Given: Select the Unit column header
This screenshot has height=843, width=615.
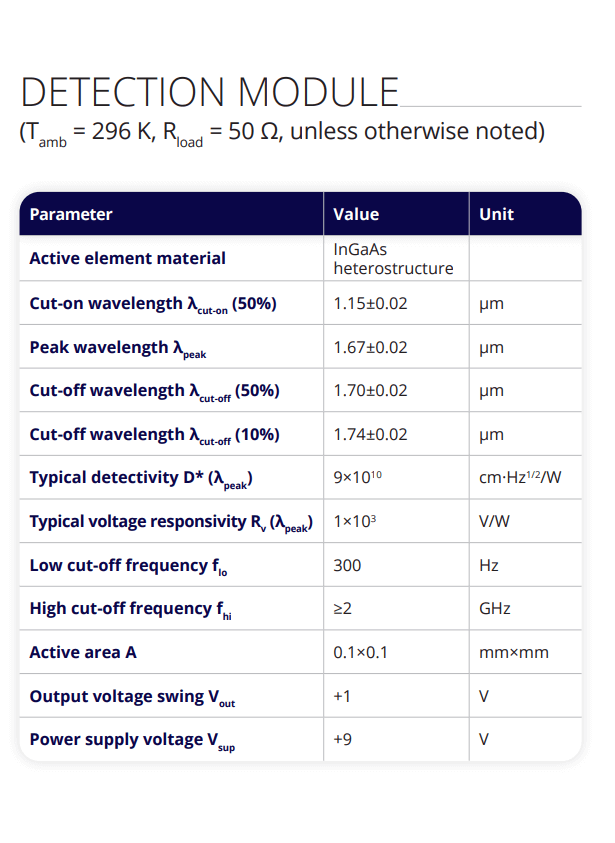Looking at the screenshot, I should pyautogui.click(x=496, y=214).
